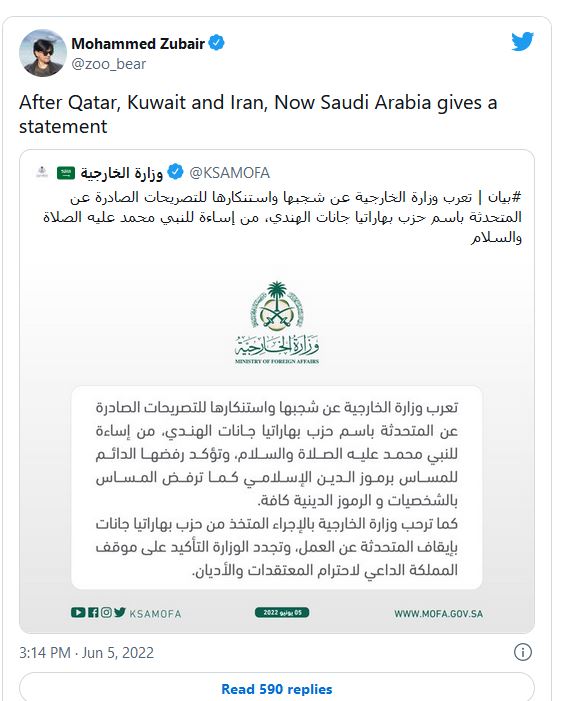The image size is (577, 701).
Task: Click the YouTube icon in image footer
Action: coord(78,612)
